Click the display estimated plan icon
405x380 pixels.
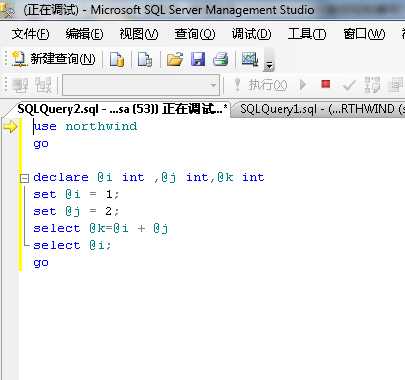[x=372, y=85]
